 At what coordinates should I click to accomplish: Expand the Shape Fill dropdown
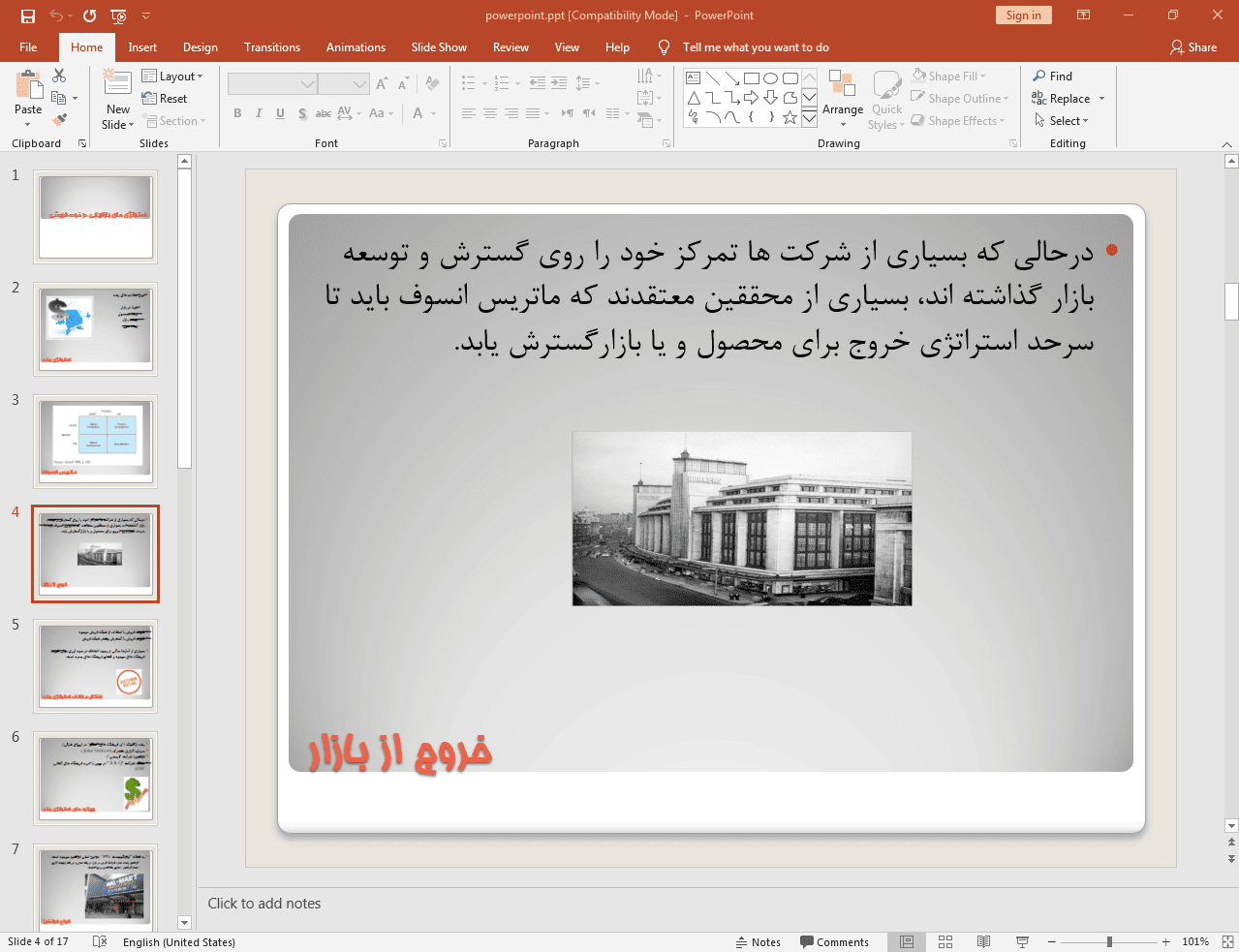pos(949,77)
